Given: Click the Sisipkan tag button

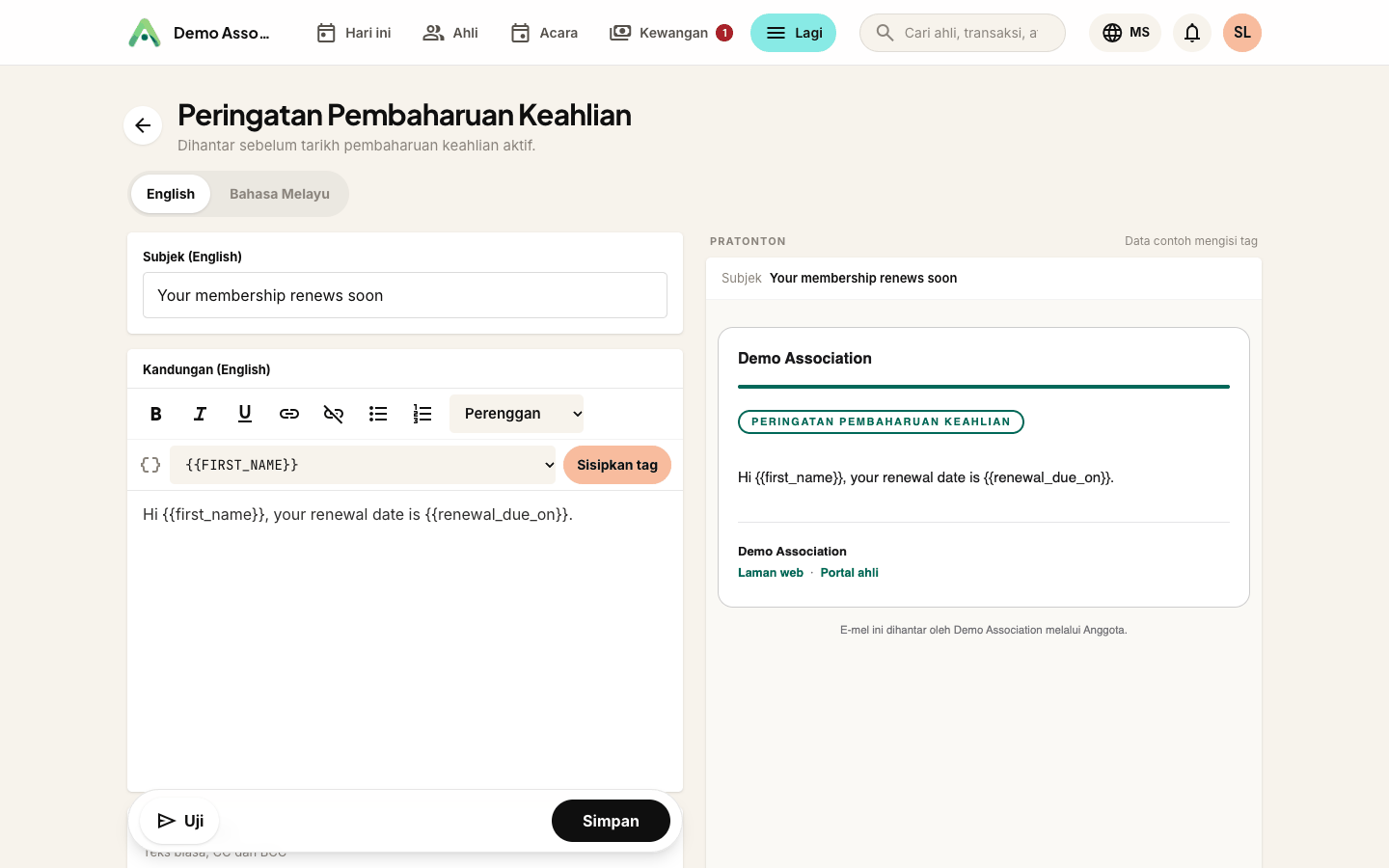Looking at the screenshot, I should point(617,465).
